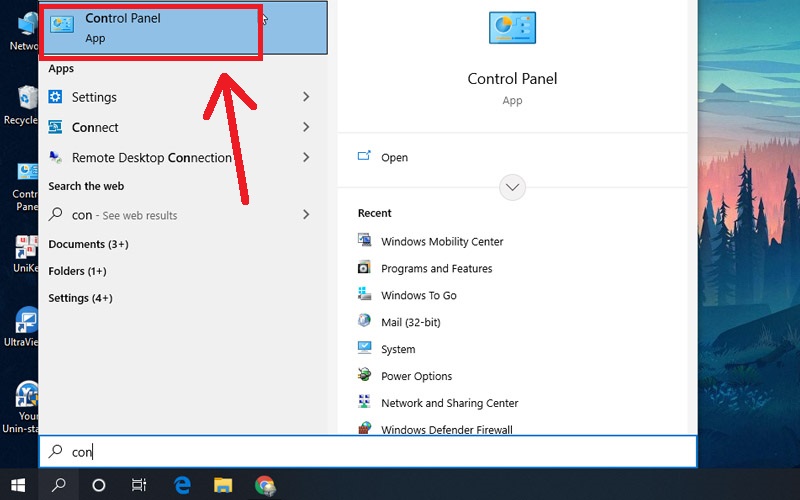
Task: Click the Windows Mobility Center icon
Action: point(364,240)
